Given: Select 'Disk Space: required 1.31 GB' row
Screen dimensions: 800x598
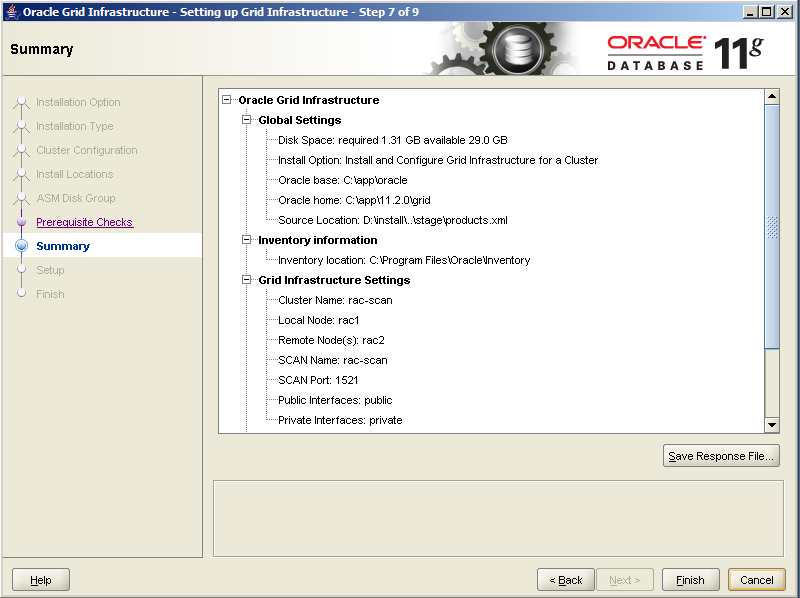Looking at the screenshot, I should click(393, 140).
